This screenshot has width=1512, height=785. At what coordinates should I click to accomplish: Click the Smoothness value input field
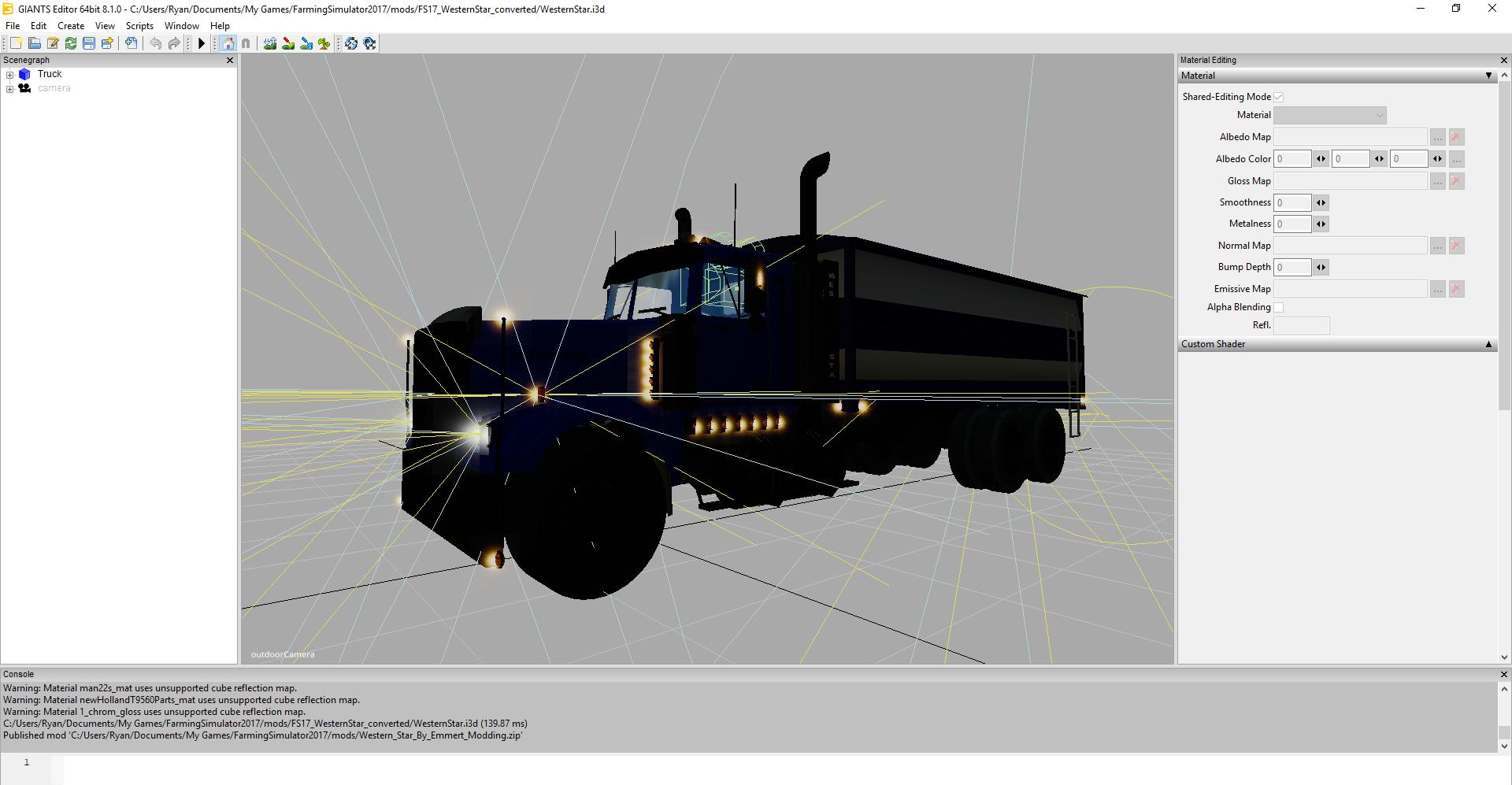coord(1292,202)
